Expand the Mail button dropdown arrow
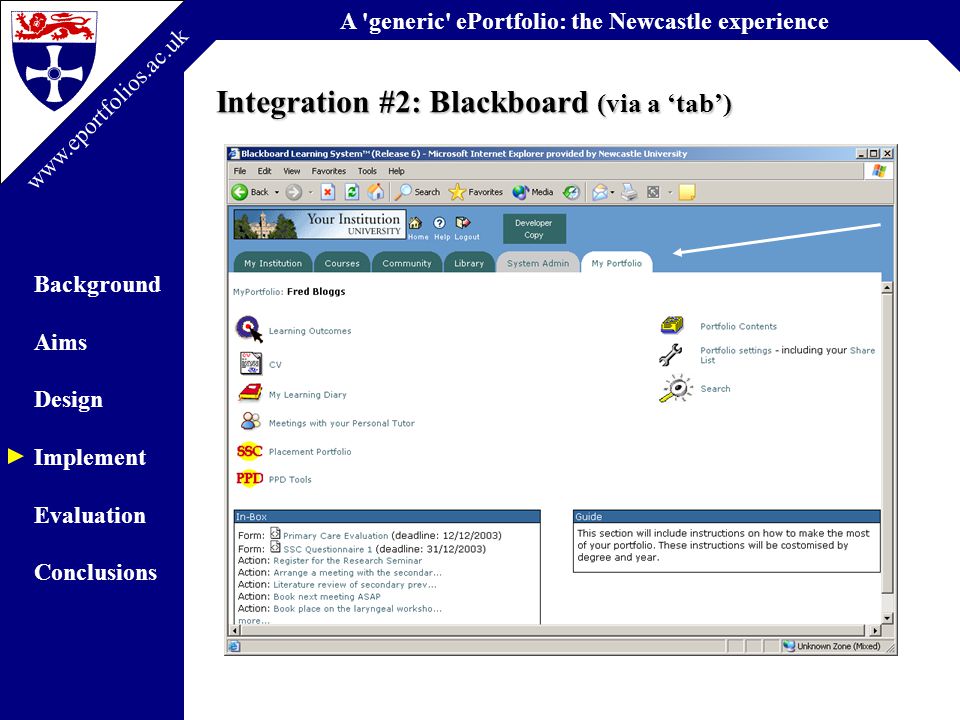 click(612, 192)
